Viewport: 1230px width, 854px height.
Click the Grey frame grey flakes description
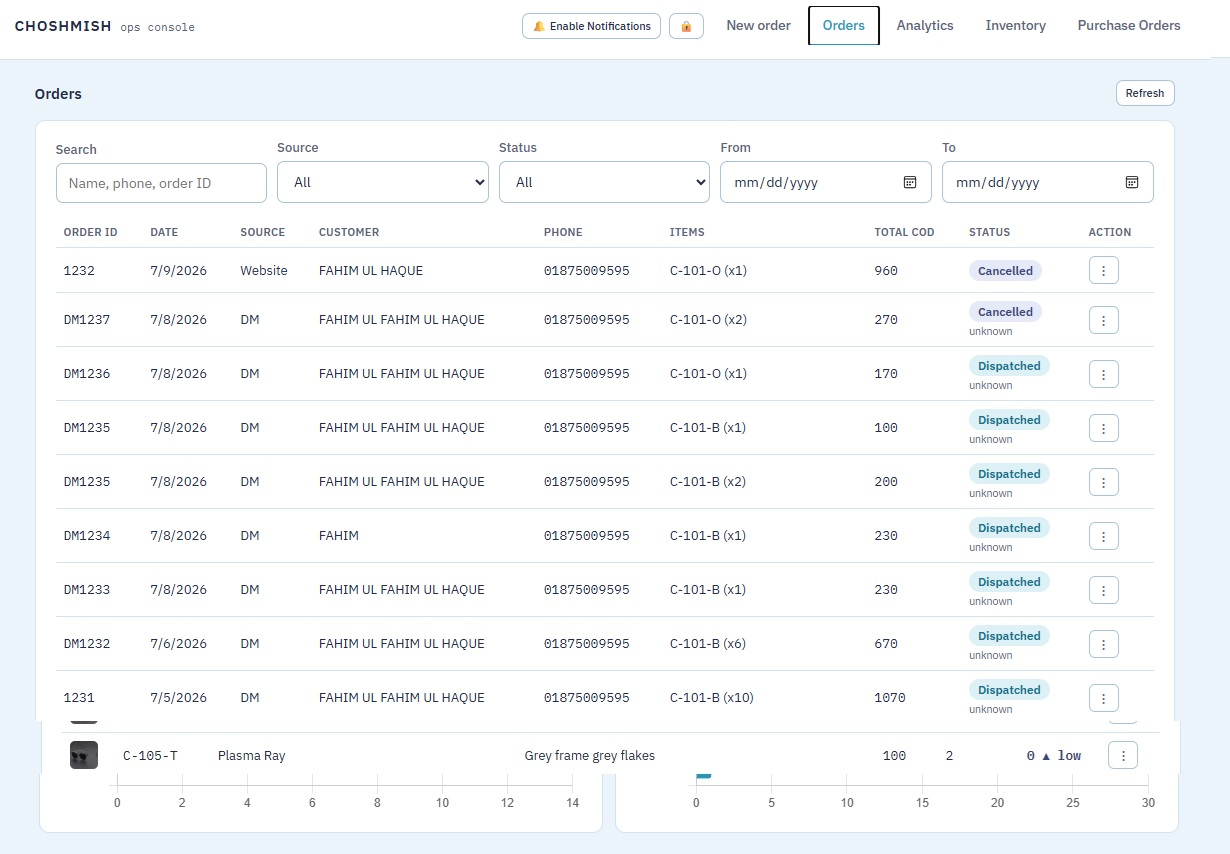tap(590, 755)
